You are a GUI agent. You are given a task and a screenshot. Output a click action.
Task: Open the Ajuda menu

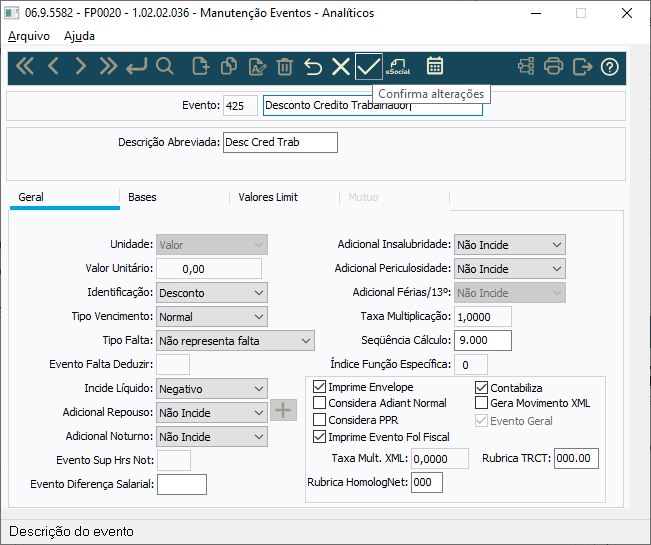(x=80, y=36)
